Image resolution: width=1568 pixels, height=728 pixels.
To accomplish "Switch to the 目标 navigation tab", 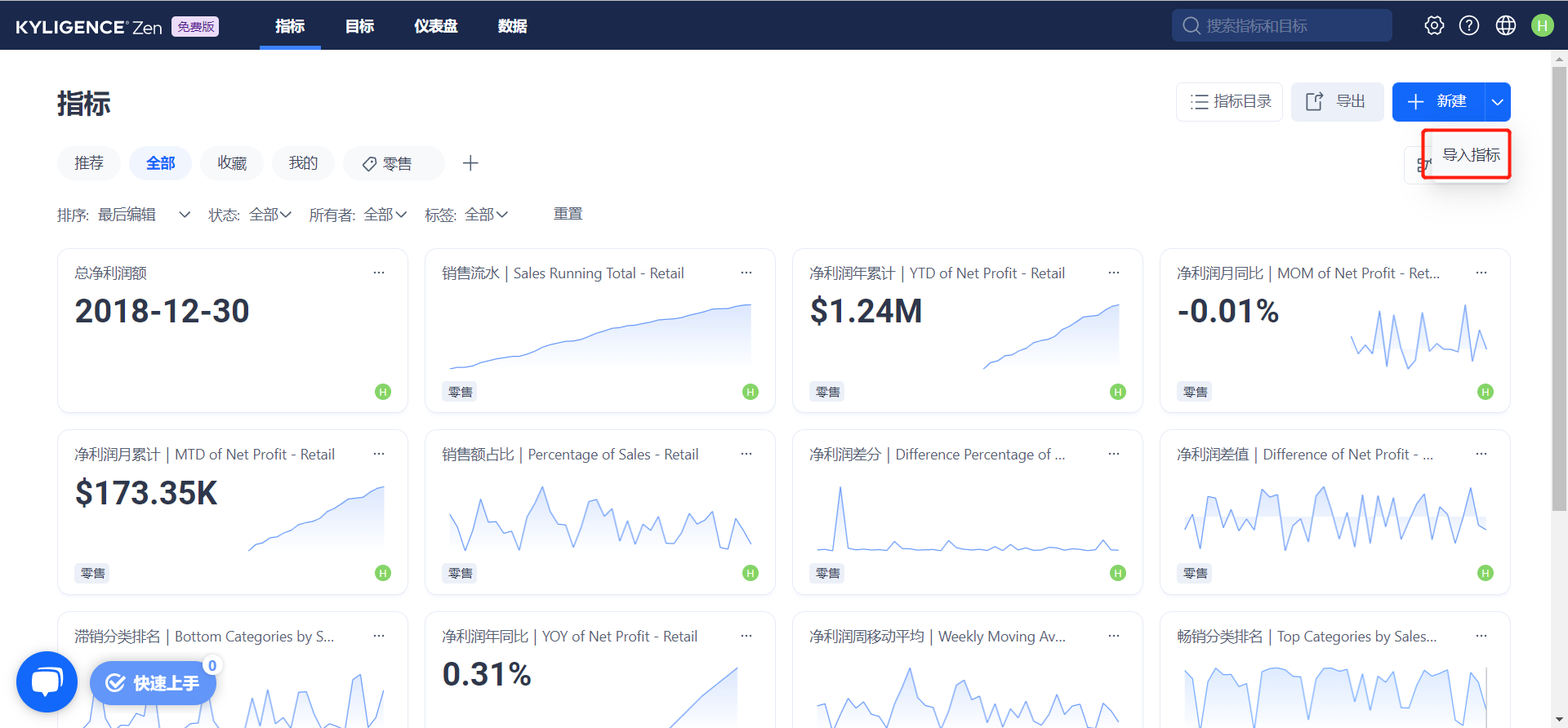I will 359,26.
